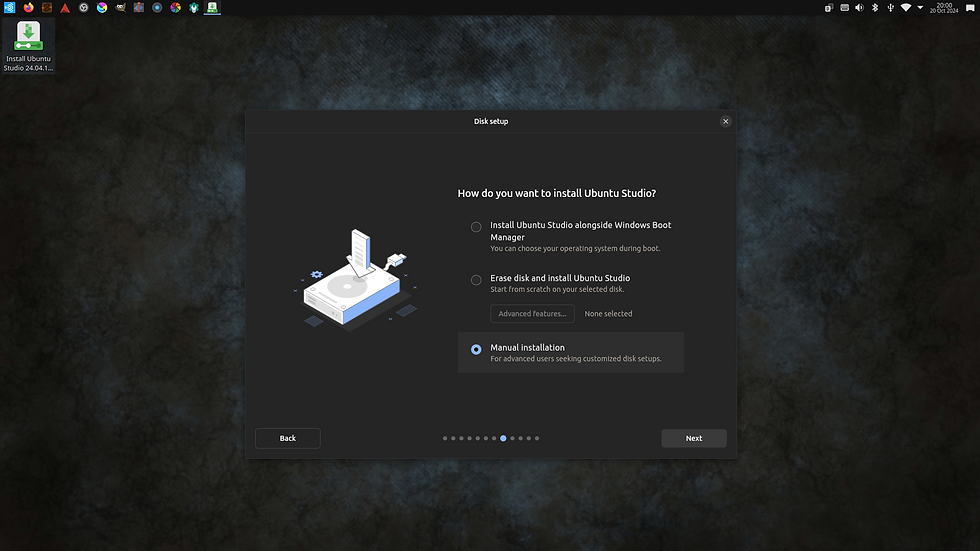Select the Manual installation radio button

(476, 349)
